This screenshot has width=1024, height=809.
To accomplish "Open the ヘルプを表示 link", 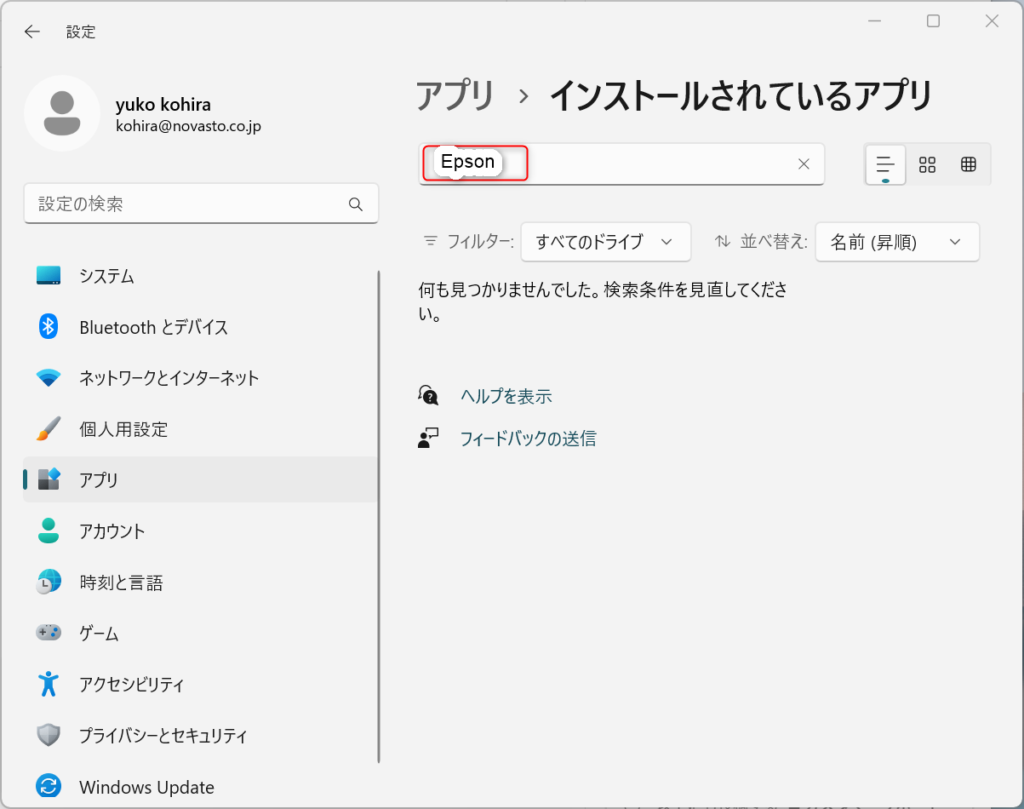I will tap(506, 396).
